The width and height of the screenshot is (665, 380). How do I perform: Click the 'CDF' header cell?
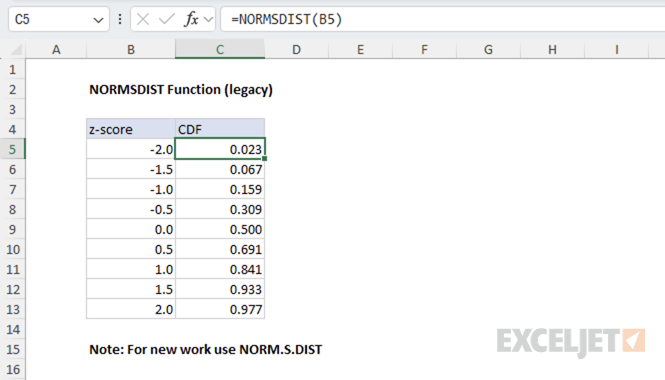(x=220, y=129)
